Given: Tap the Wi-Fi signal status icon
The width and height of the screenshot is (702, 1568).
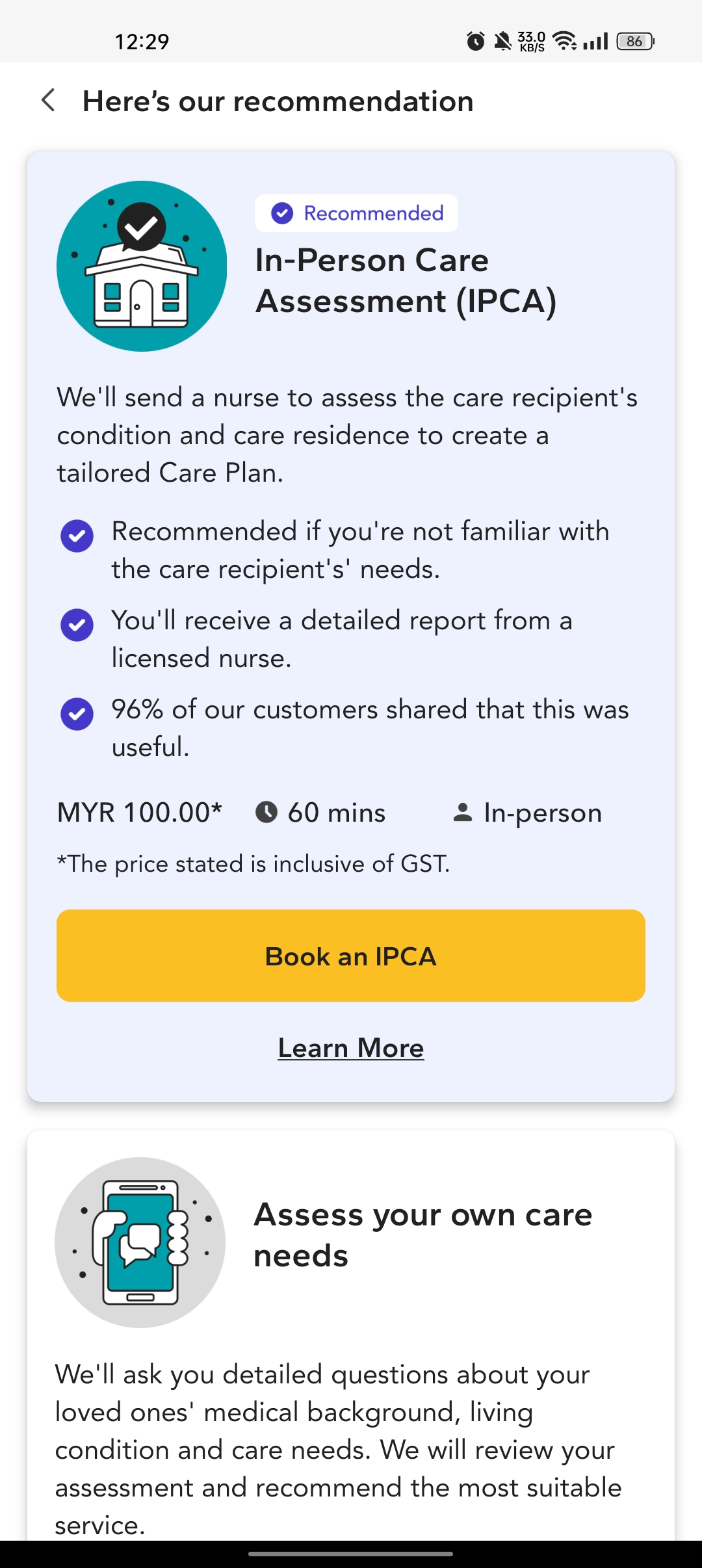Looking at the screenshot, I should pos(564,41).
